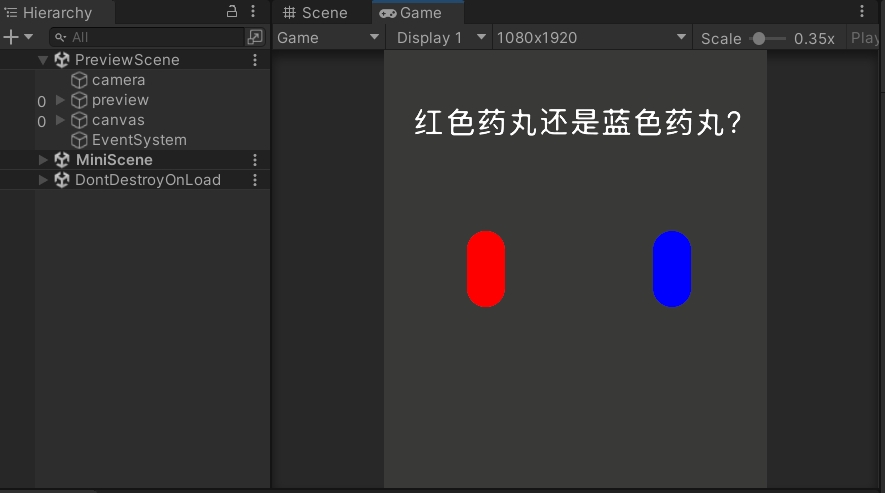This screenshot has width=885, height=493.
Task: Click the Hierarchy search field
Action: tap(147, 37)
